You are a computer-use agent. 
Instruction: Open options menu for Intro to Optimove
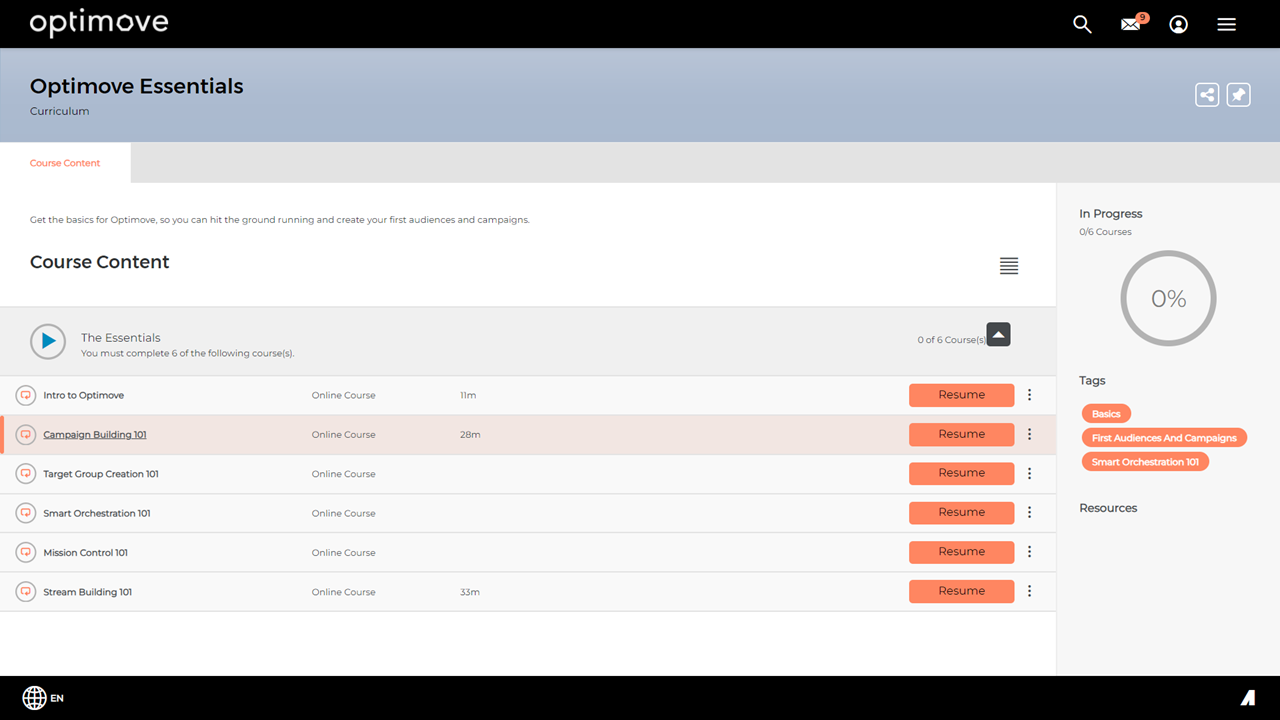[x=1029, y=395]
